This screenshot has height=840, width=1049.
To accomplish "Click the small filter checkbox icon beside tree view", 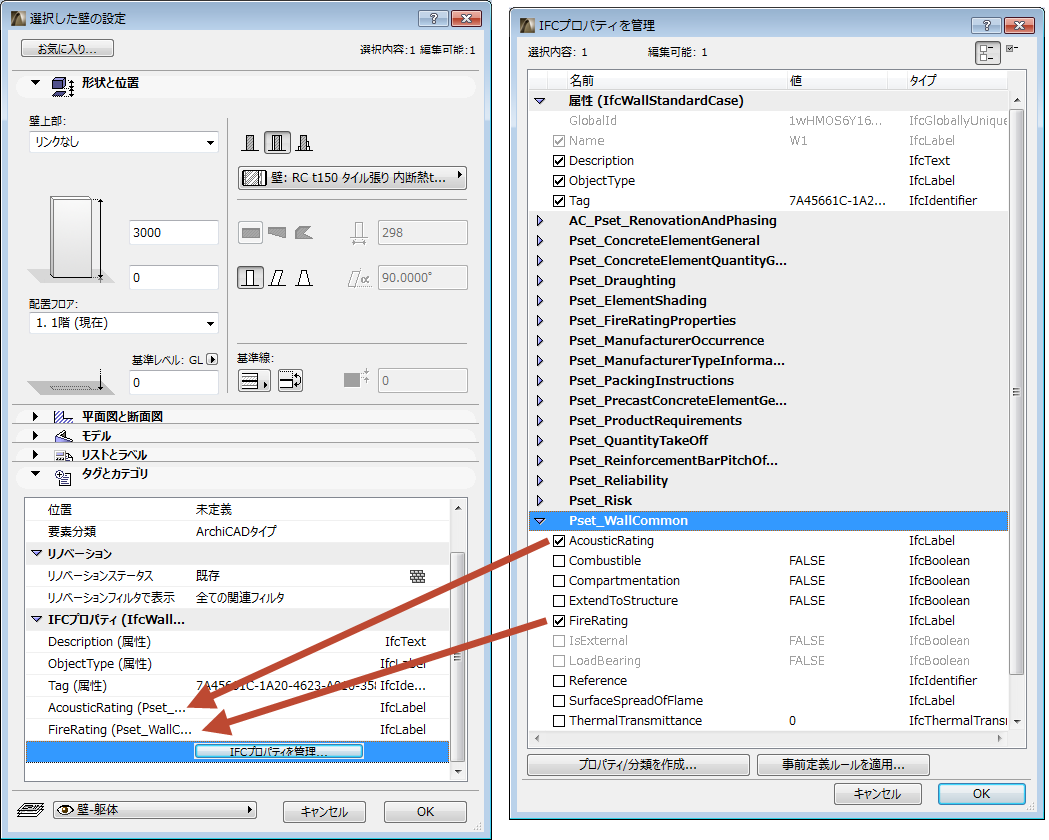I will (x=1012, y=49).
